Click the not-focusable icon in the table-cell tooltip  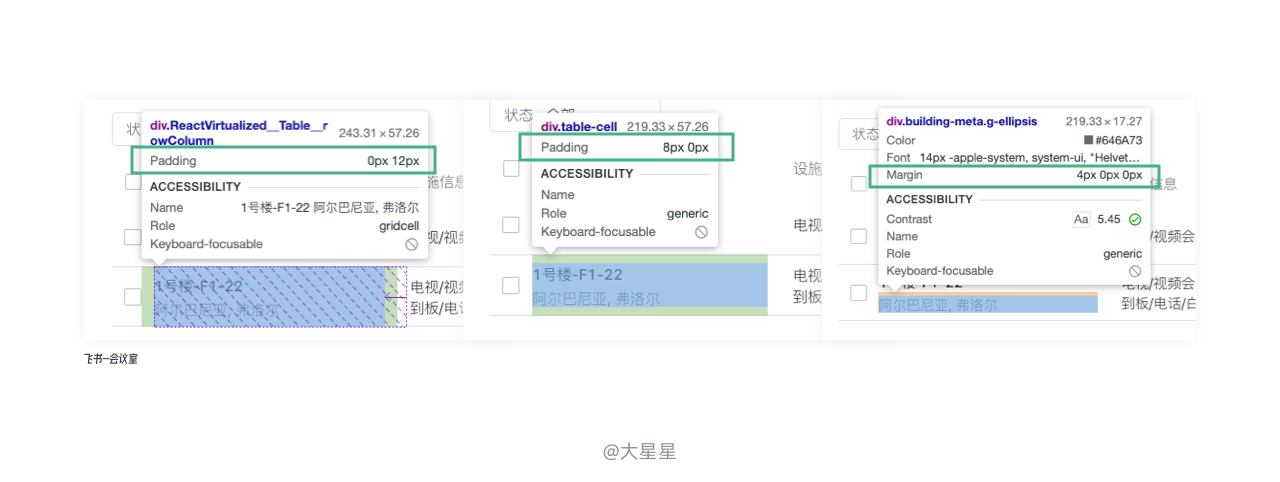(701, 232)
